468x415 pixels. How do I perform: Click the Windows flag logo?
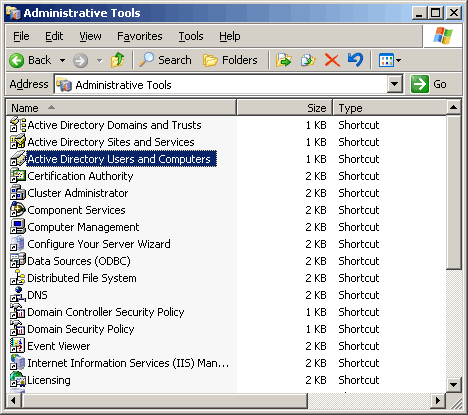[x=443, y=36]
